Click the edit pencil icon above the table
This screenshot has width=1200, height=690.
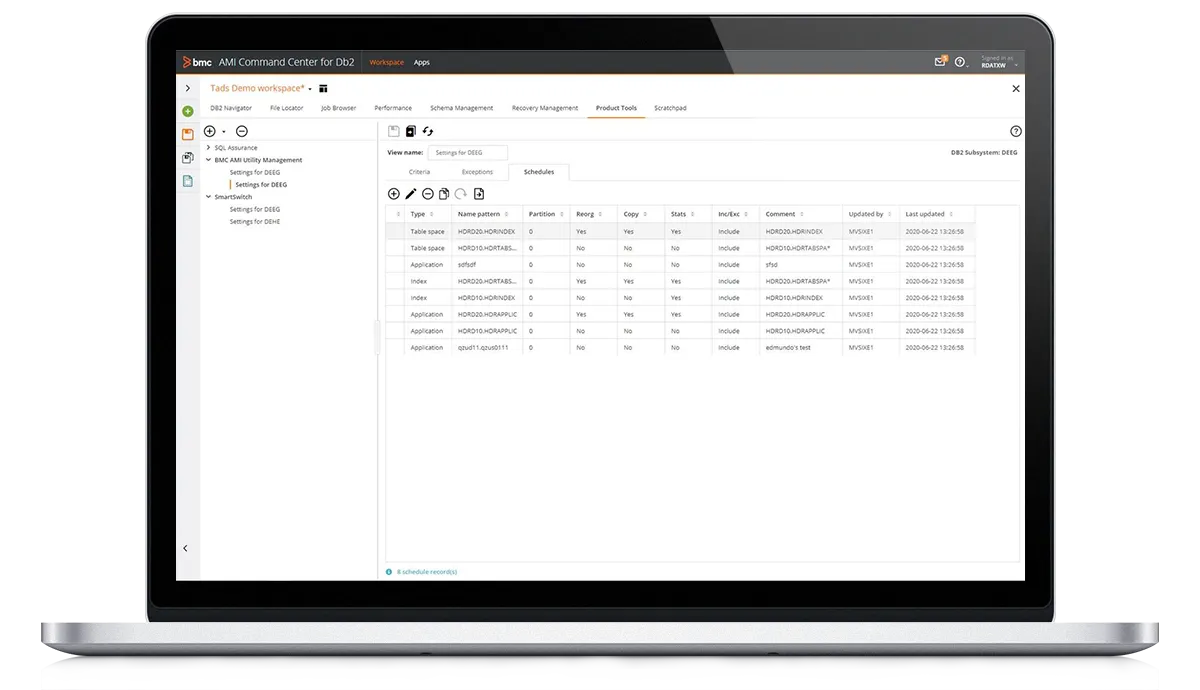(411, 194)
